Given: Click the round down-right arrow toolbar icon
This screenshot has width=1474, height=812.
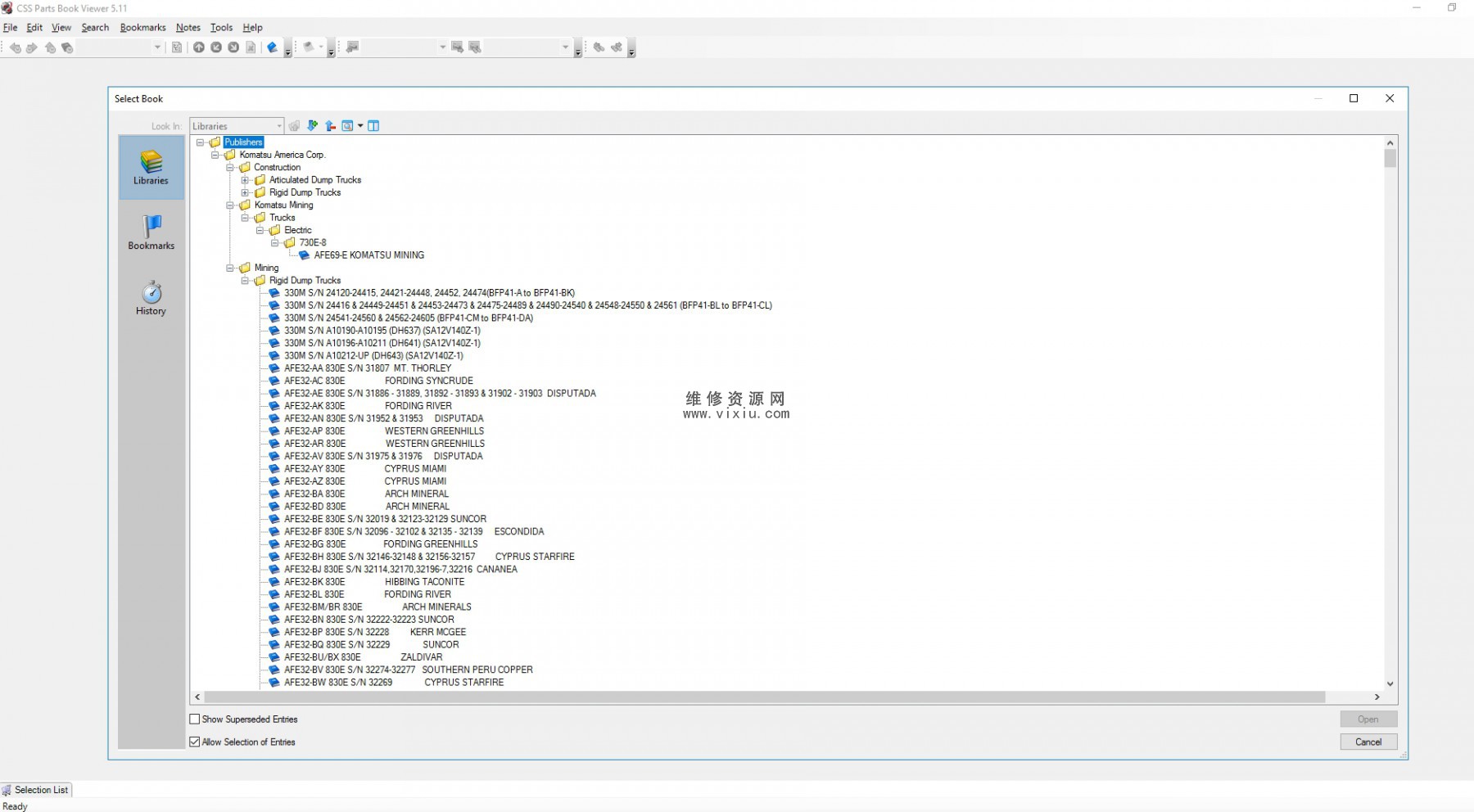Looking at the screenshot, I should tap(233, 47).
